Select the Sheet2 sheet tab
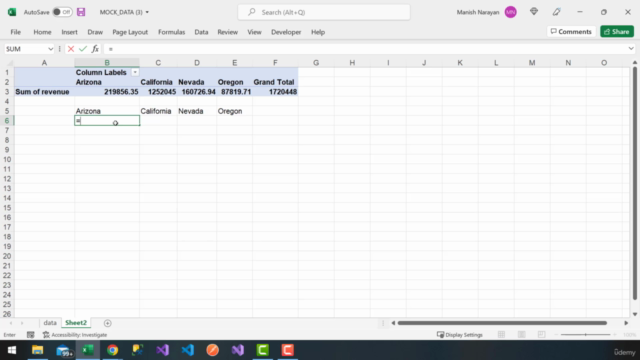This screenshot has width=640, height=360. (76, 323)
